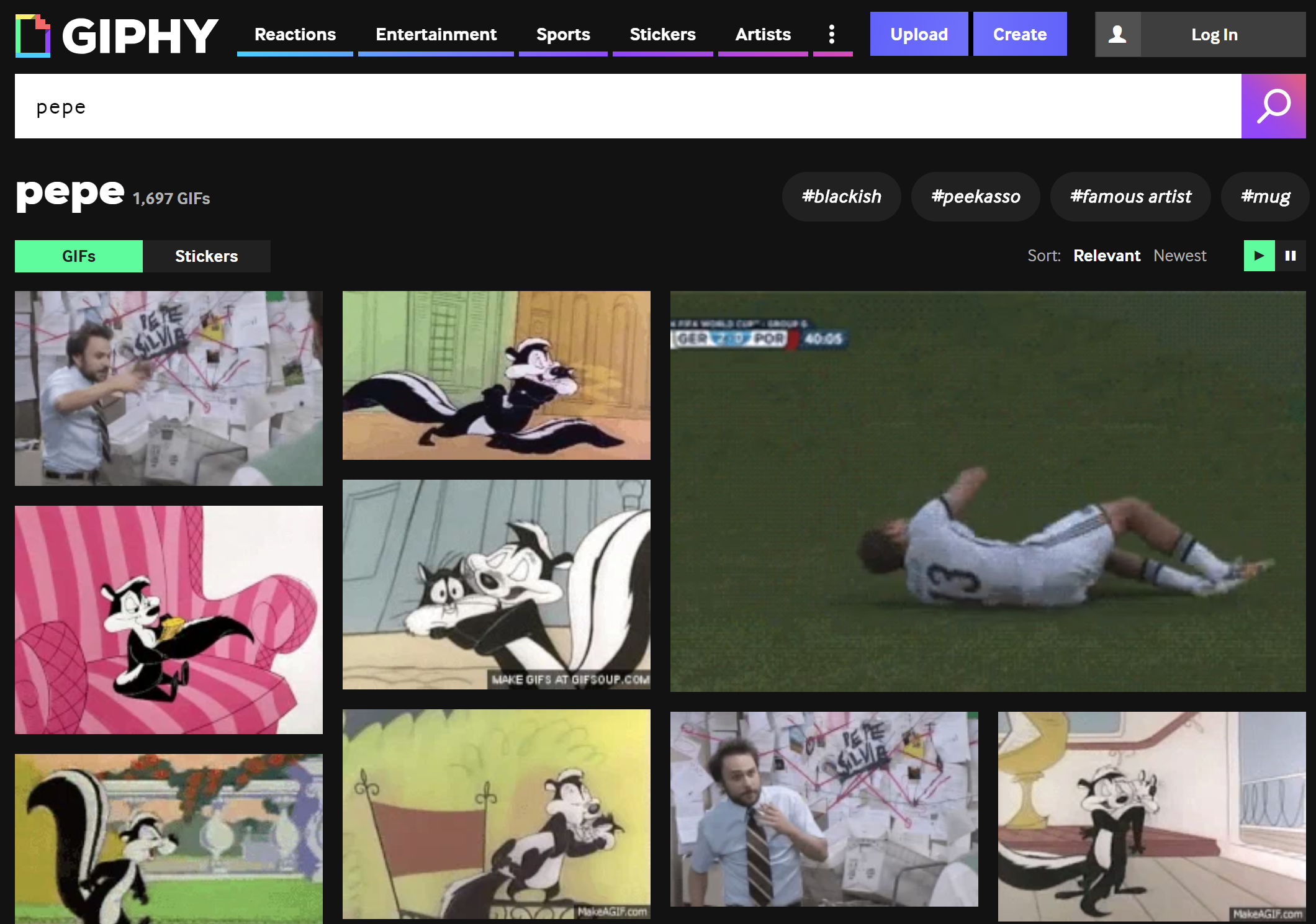This screenshot has height=924, width=1316.
Task: Click the Upload button
Action: (x=919, y=34)
